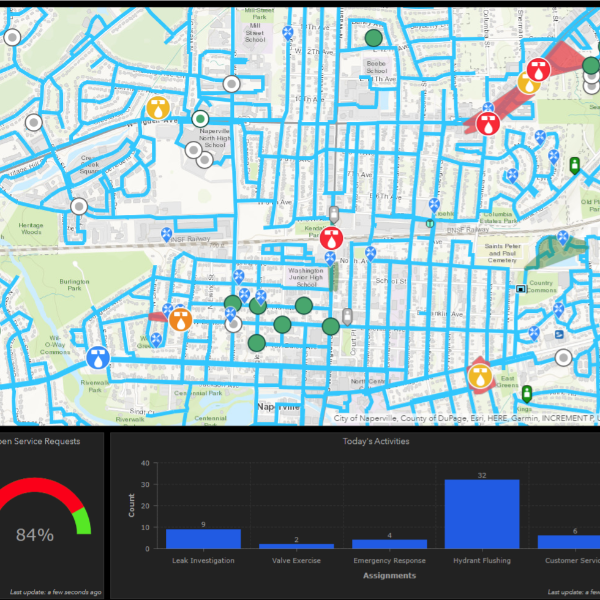The width and height of the screenshot is (600, 600).
Task: Open the red water marker at lower end of red highlighted main
Action: click(488, 124)
